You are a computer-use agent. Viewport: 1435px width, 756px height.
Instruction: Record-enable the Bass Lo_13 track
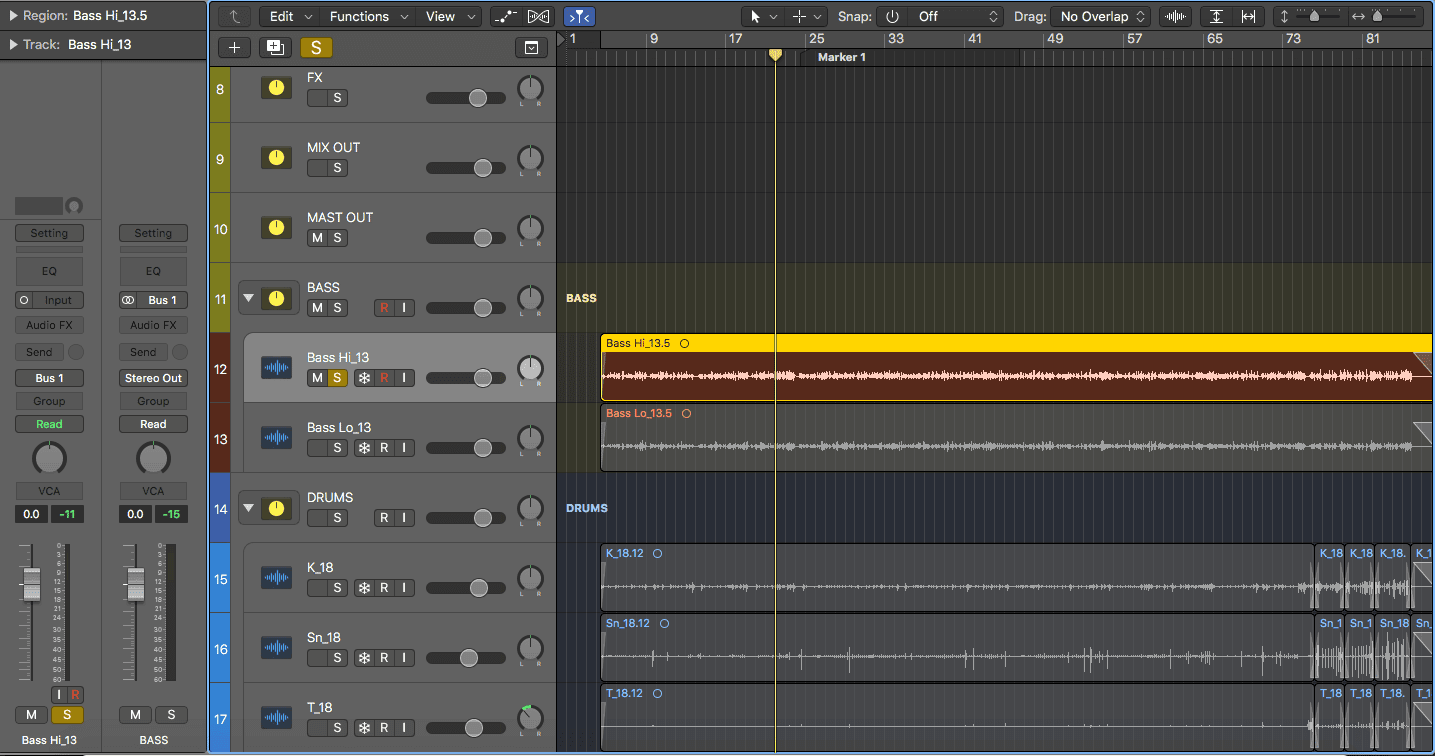(x=384, y=448)
